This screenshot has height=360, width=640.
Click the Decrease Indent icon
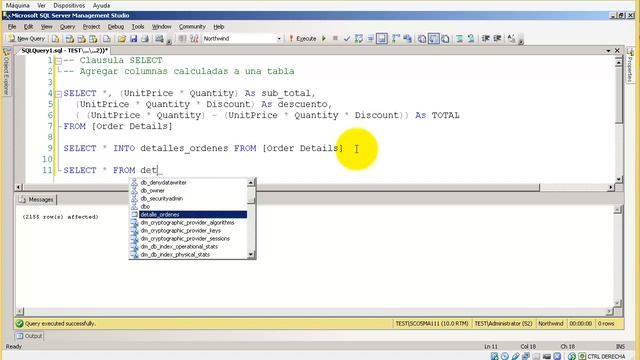[x=485, y=38]
